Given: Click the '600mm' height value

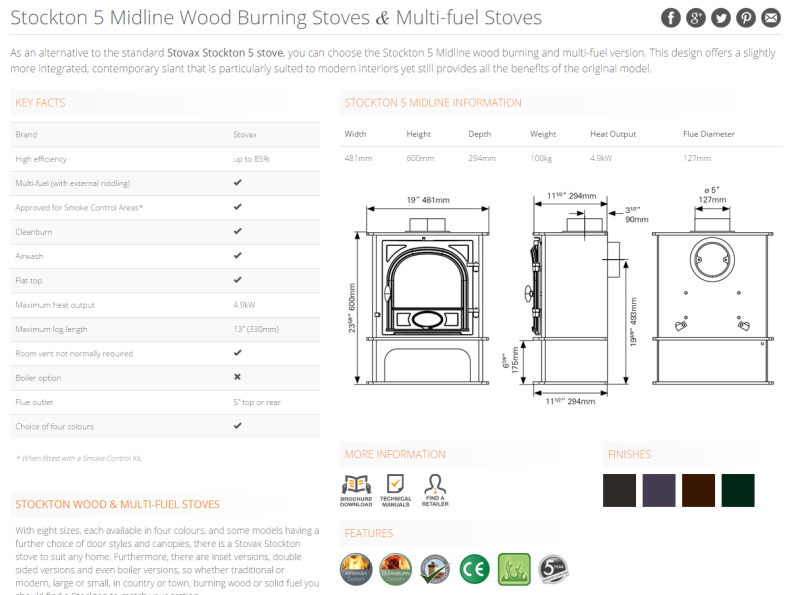Looking at the screenshot, I should [x=420, y=158].
